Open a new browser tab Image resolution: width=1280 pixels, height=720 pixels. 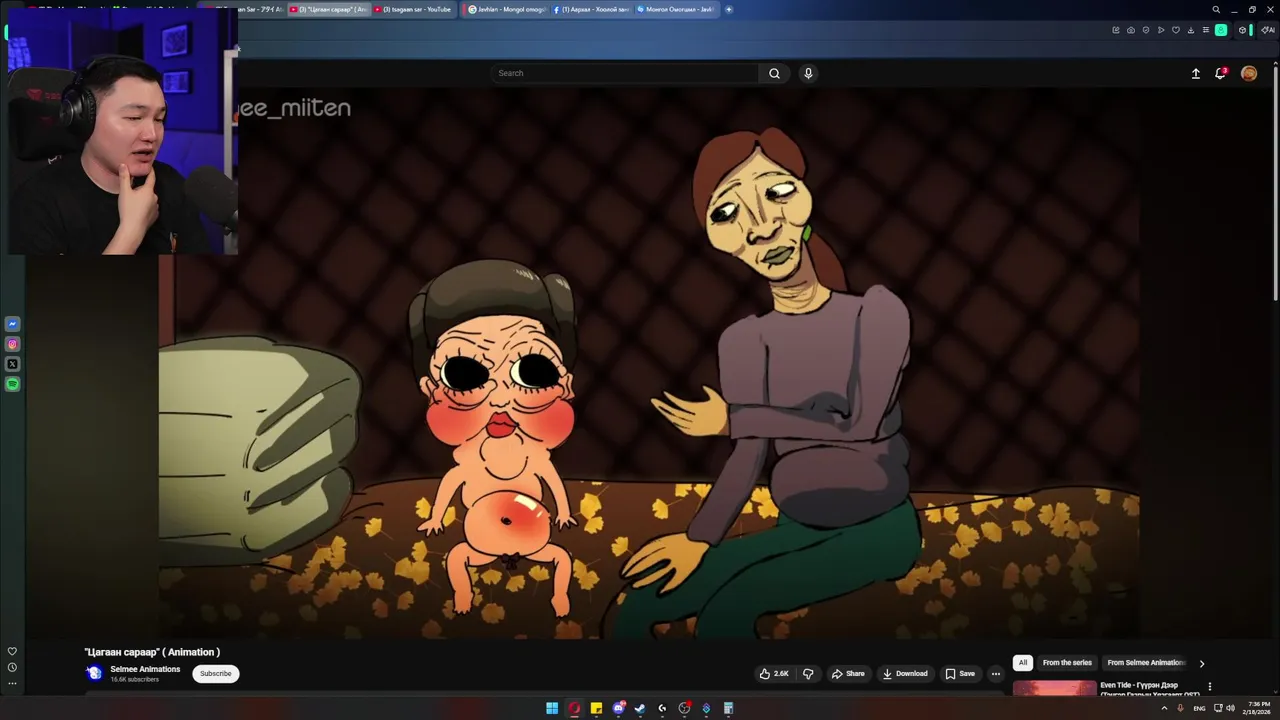coord(728,9)
